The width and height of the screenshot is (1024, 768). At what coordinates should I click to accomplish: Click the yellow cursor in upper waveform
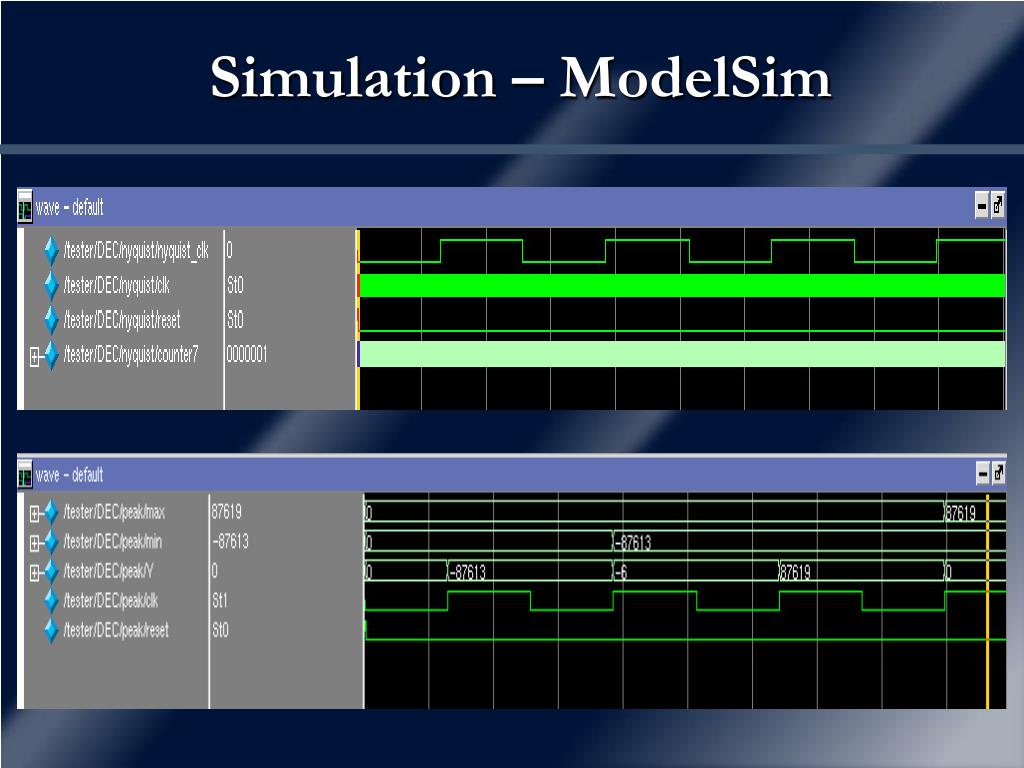357,319
